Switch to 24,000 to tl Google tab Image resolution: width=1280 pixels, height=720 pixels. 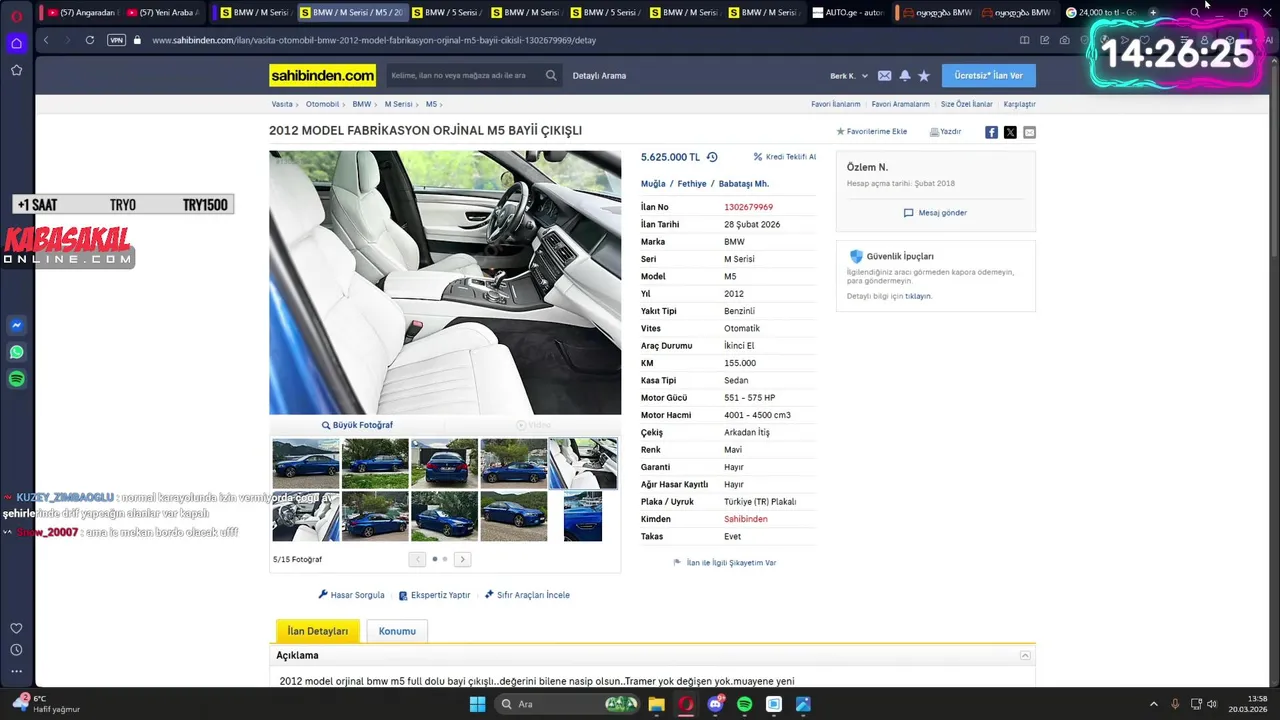click(1100, 13)
